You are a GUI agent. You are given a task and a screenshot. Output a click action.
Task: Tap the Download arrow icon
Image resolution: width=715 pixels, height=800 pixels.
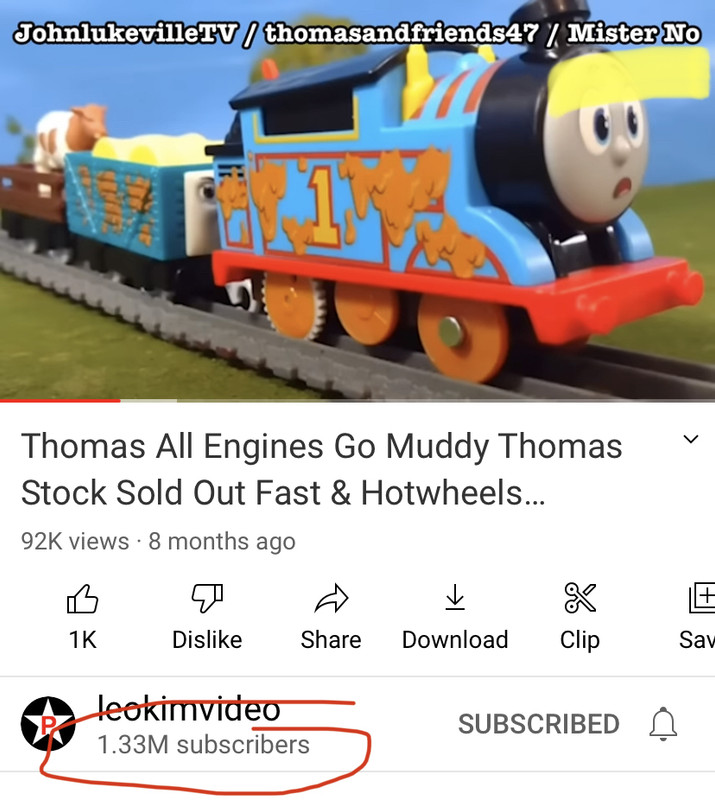point(455,598)
